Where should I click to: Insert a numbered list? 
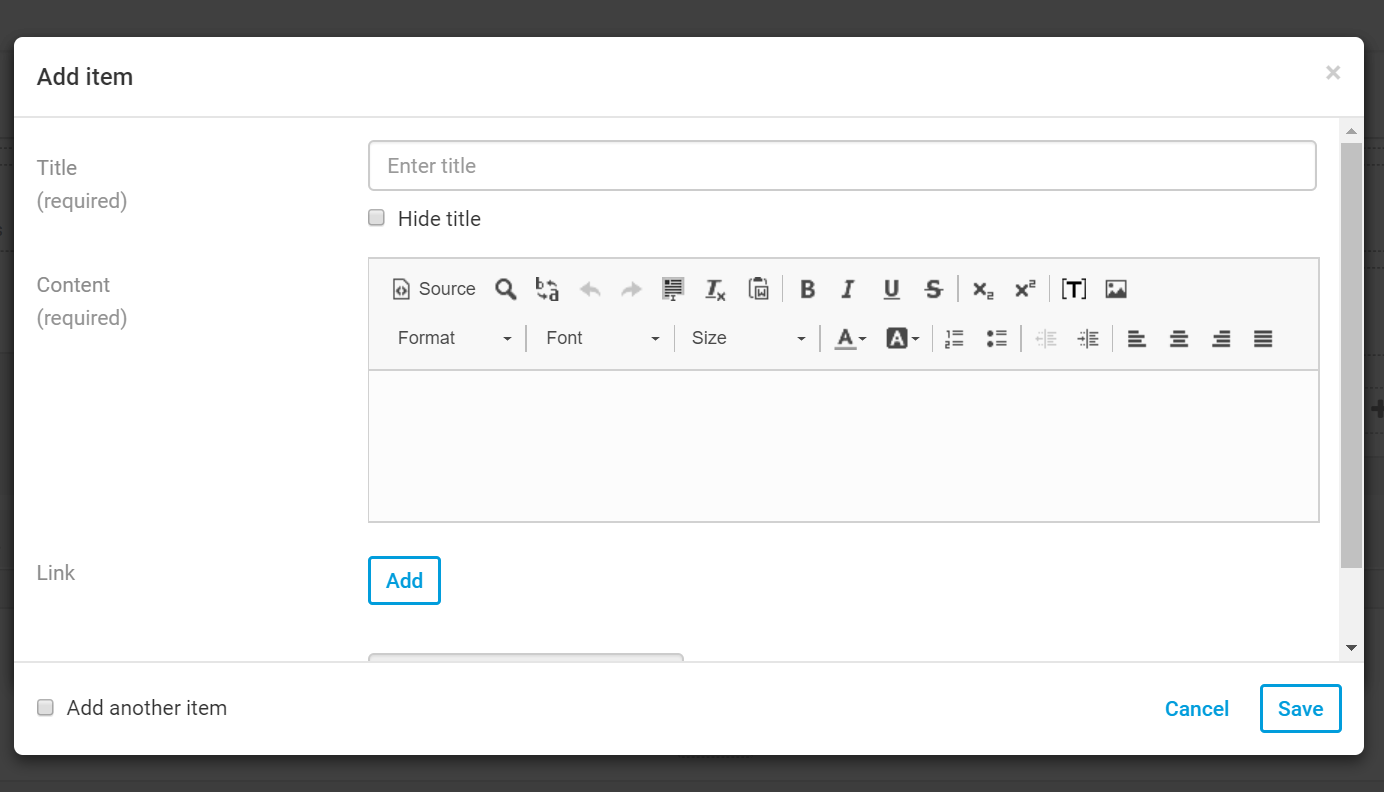click(x=954, y=338)
